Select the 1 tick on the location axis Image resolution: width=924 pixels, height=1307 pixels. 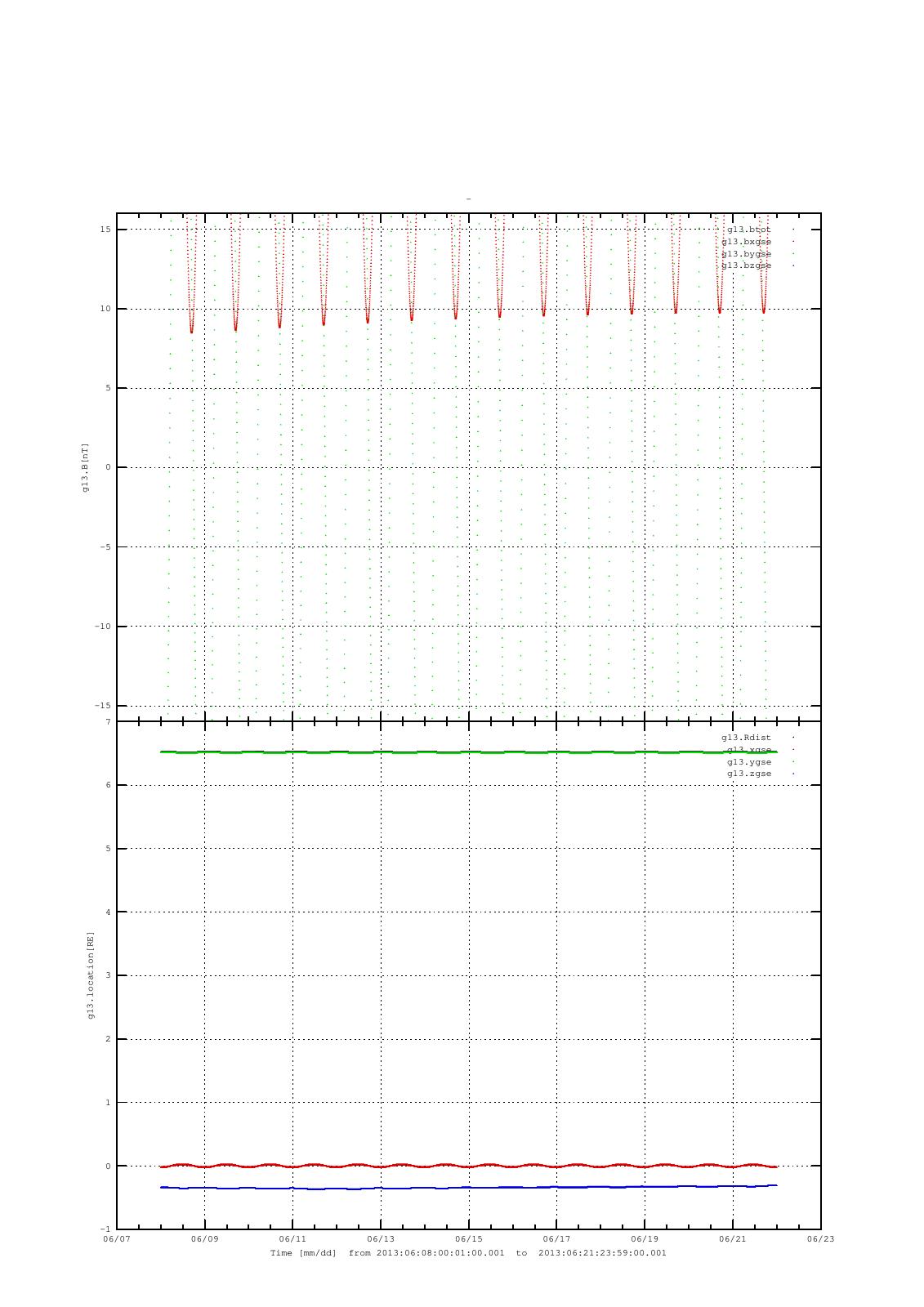[108, 1103]
